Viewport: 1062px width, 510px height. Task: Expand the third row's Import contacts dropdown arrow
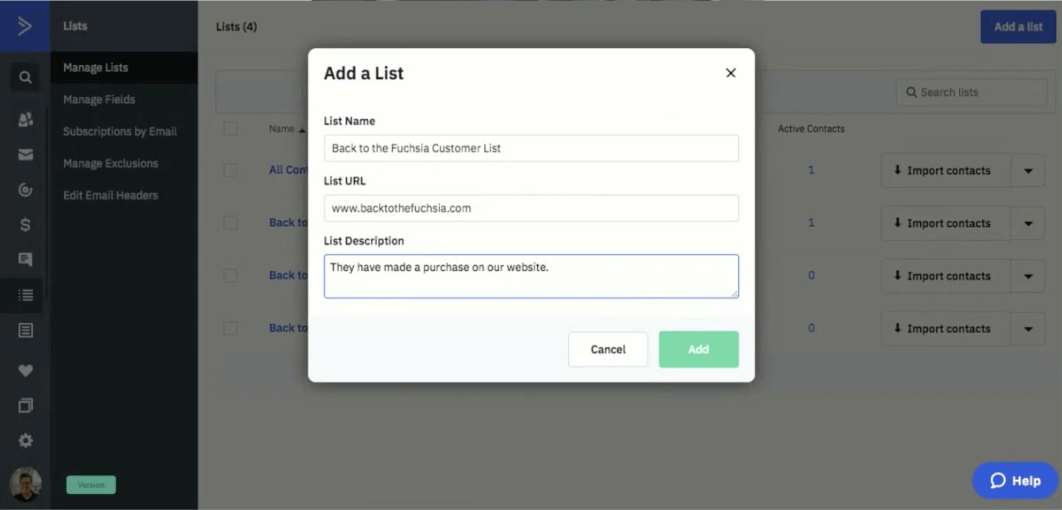coord(1028,276)
